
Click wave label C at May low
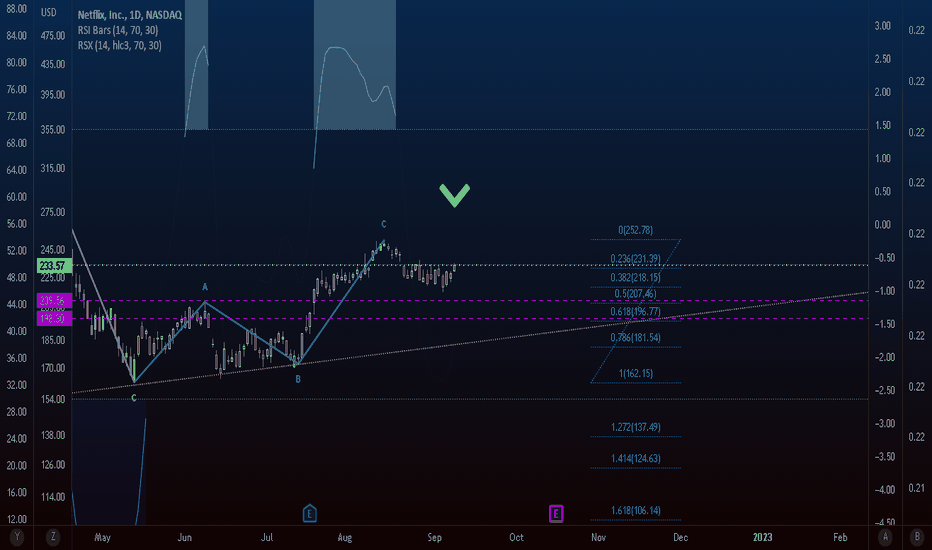(134, 398)
